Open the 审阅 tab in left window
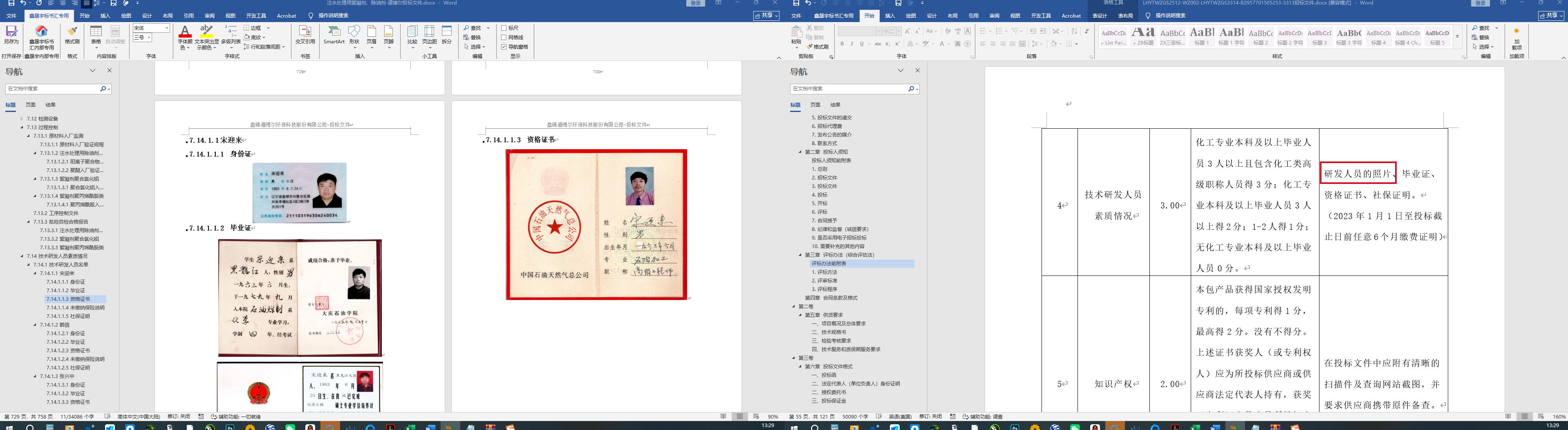This screenshot has height=430, width=1568. [209, 16]
